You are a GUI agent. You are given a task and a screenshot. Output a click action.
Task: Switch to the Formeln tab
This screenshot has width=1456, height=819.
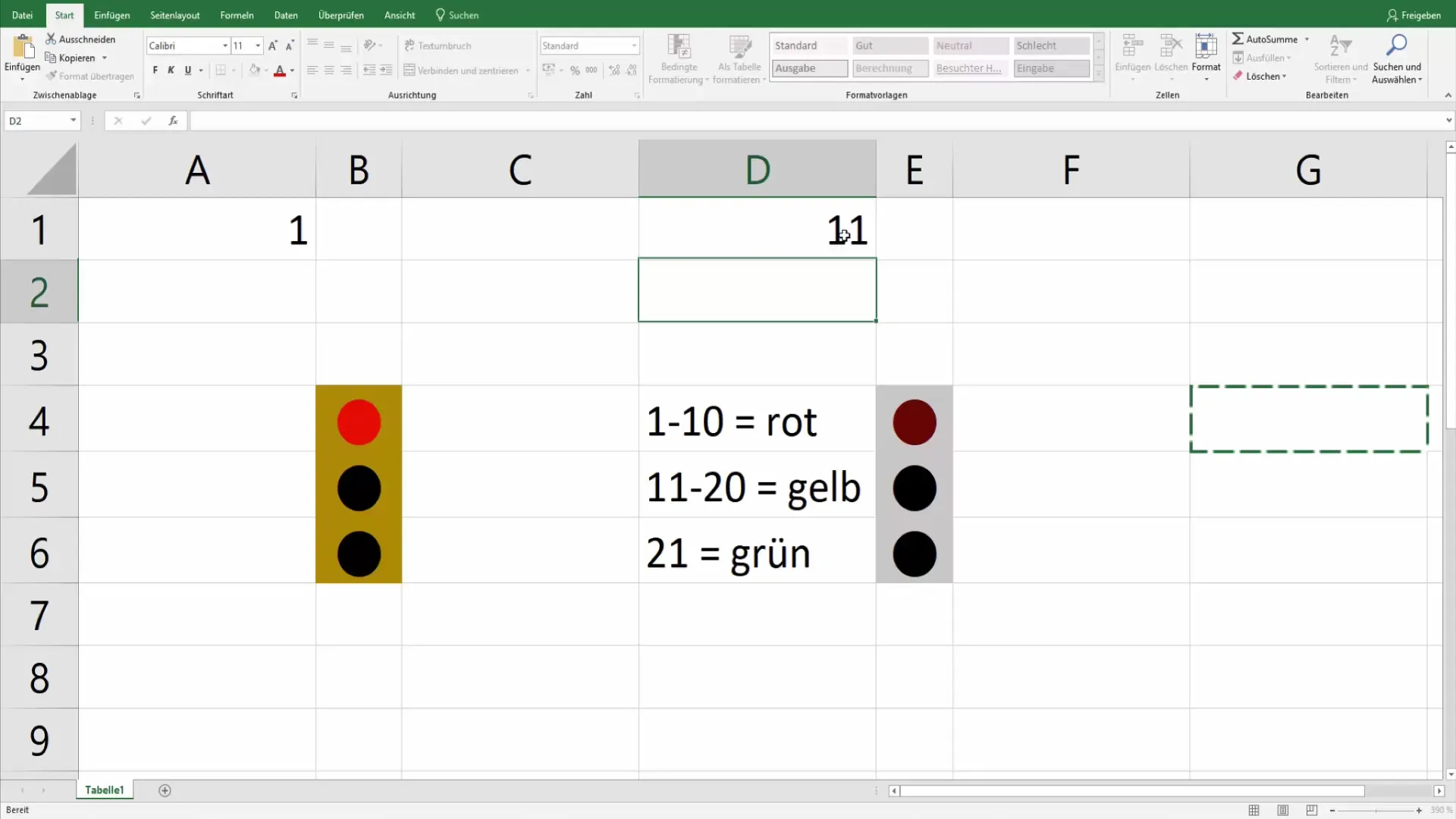tap(237, 15)
